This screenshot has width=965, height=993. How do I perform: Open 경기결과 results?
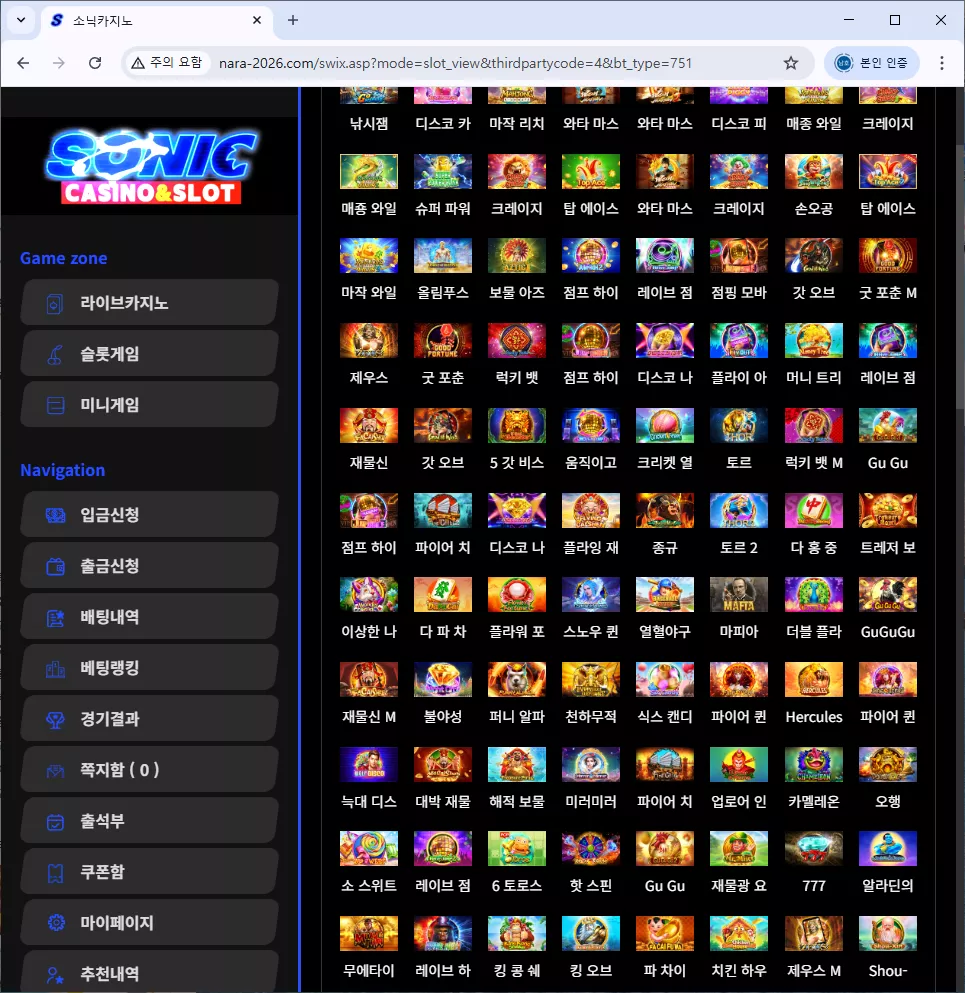point(149,718)
